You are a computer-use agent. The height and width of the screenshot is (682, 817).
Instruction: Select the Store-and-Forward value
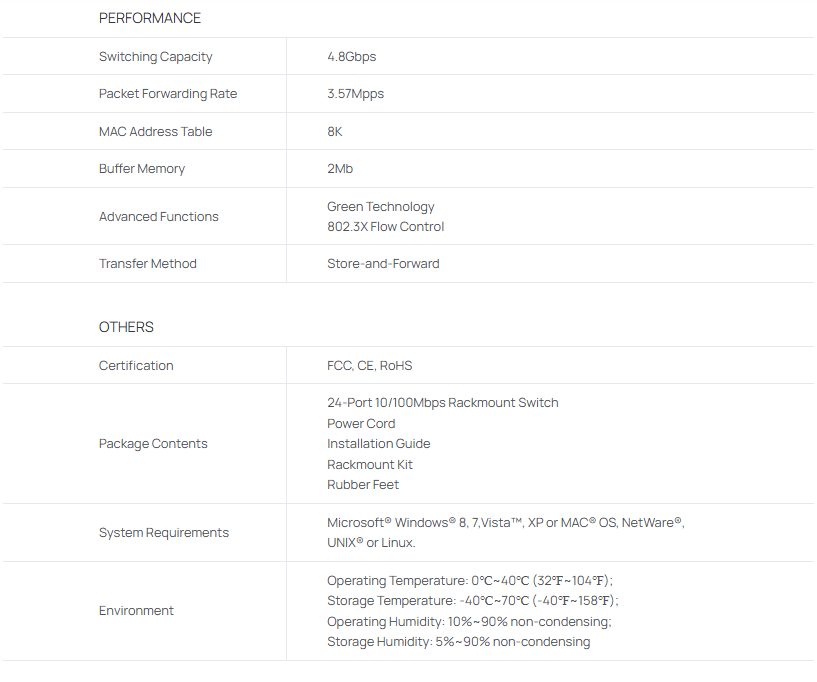[383, 264]
